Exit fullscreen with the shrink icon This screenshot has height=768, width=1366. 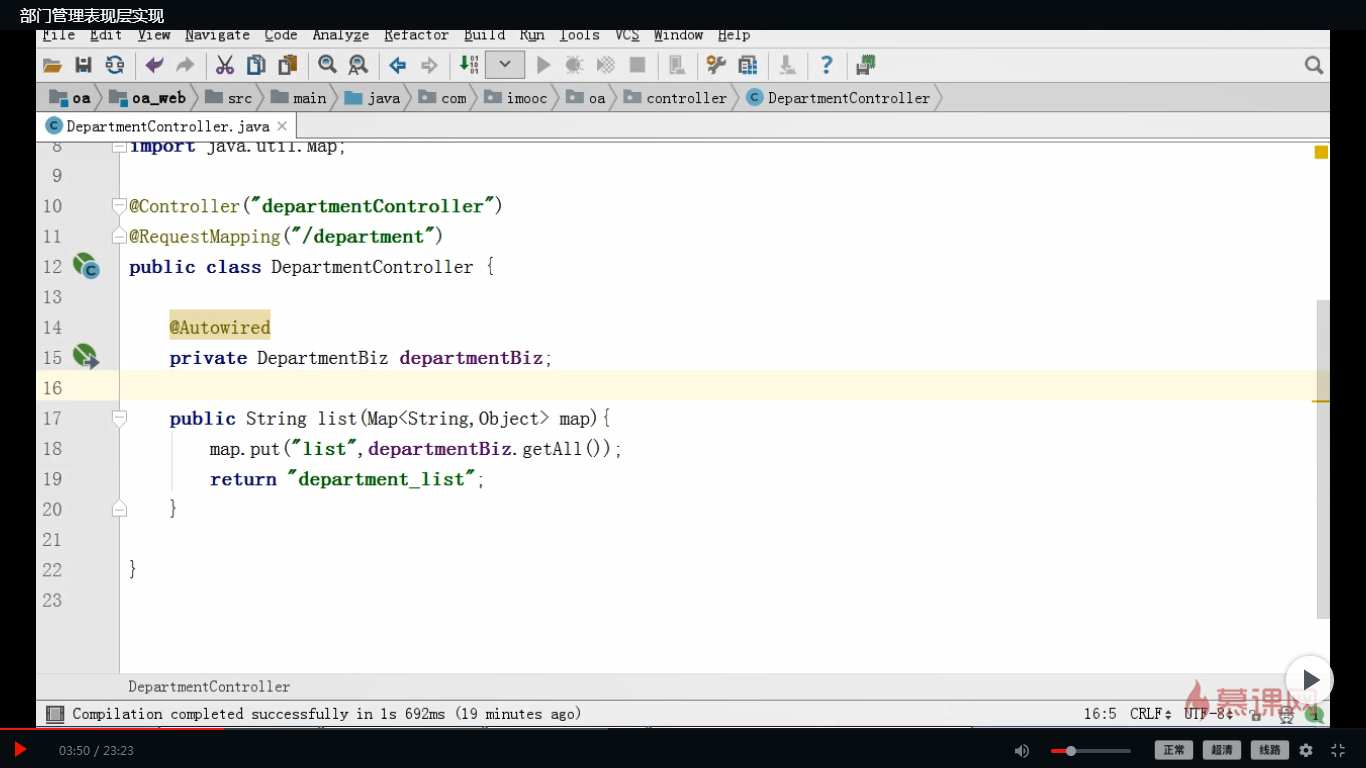click(x=1338, y=750)
